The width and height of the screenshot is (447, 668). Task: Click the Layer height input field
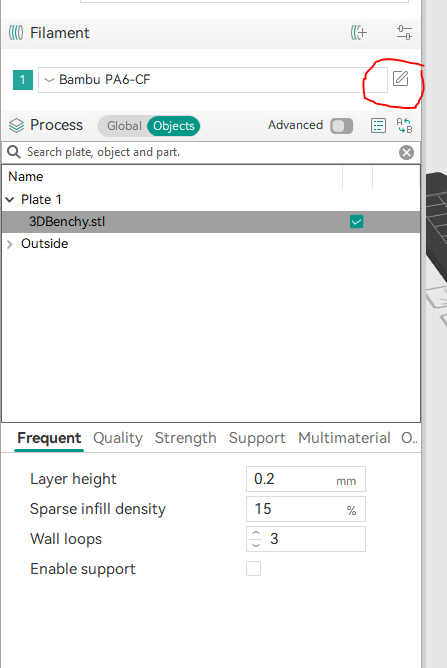[306, 479]
